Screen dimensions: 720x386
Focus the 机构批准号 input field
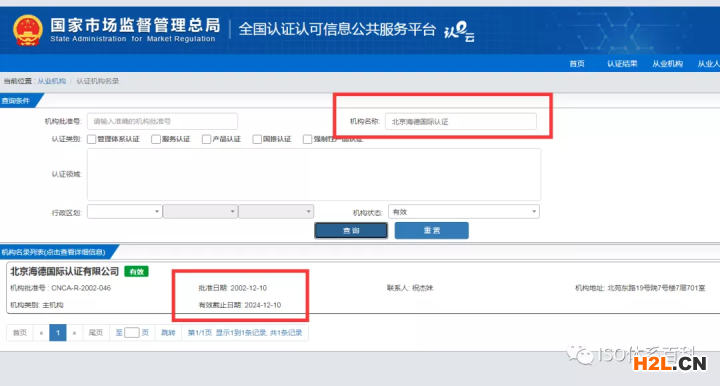click(163, 121)
